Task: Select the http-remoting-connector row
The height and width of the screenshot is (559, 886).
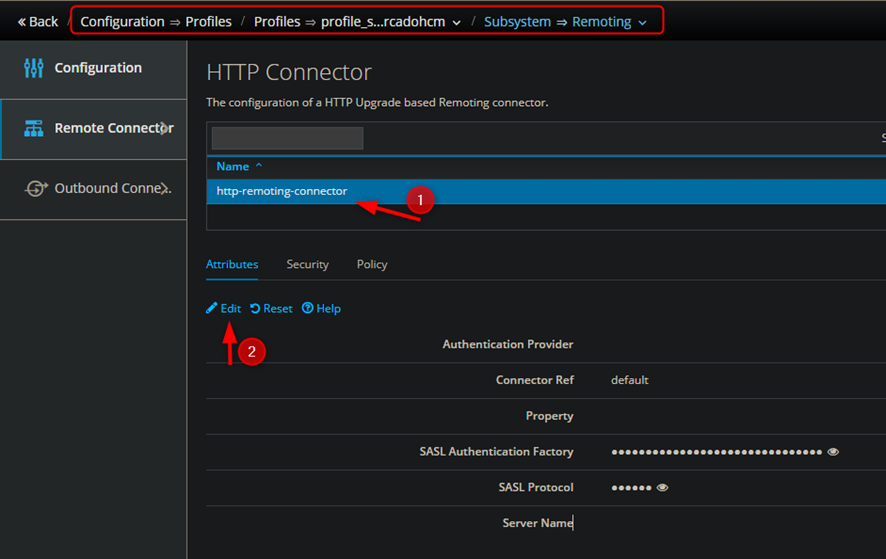Action: click(282, 191)
